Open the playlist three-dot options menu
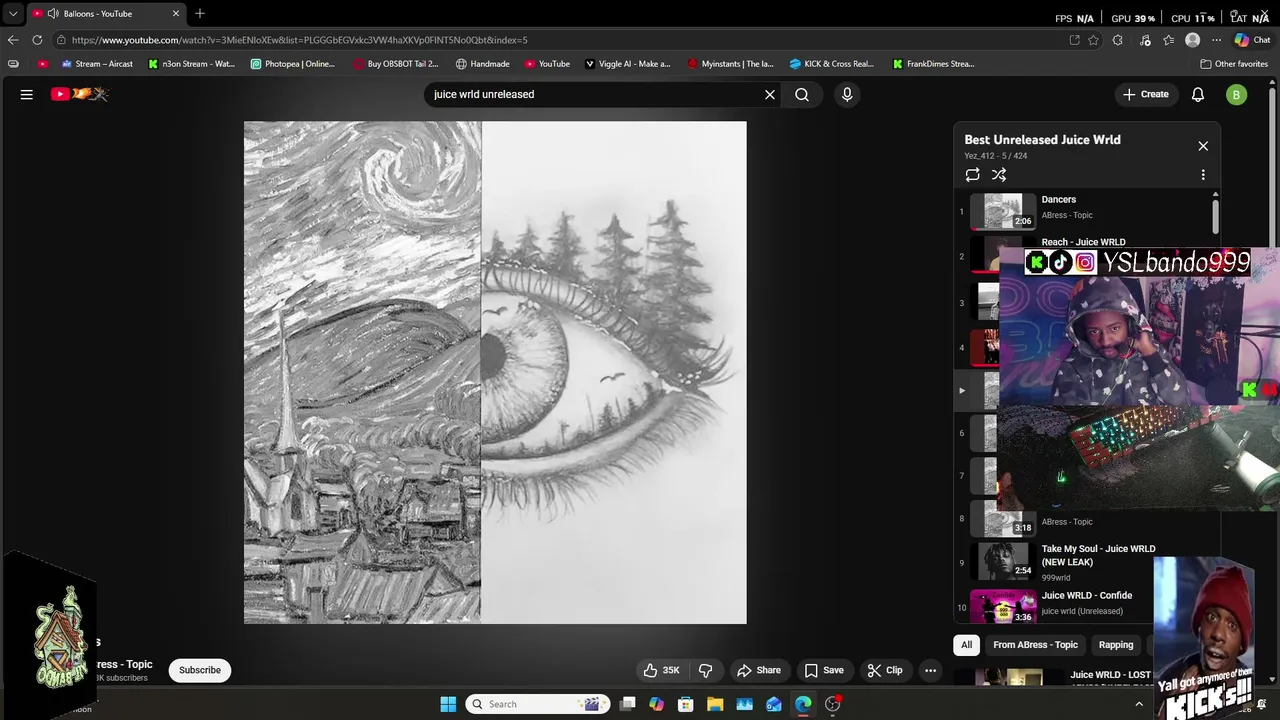This screenshot has width=1280, height=720. (1203, 175)
